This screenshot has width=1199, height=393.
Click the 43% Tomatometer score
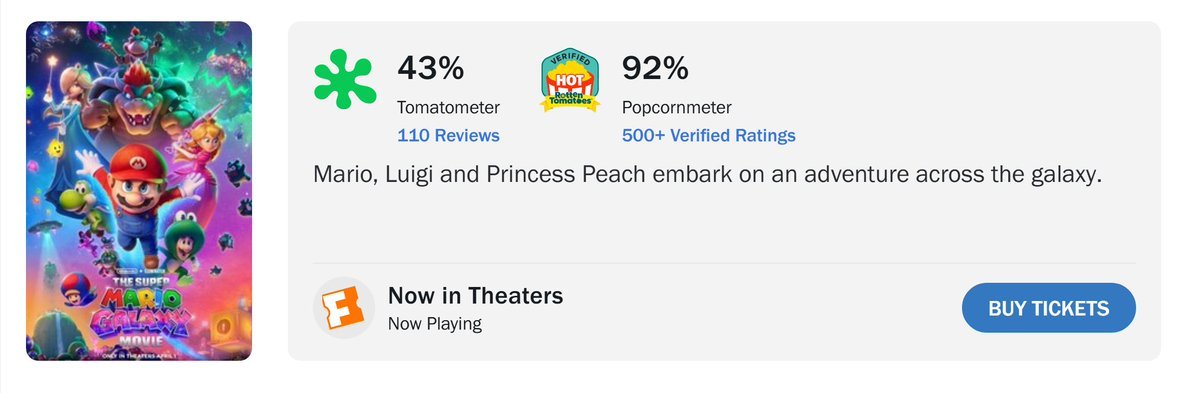[x=431, y=68]
